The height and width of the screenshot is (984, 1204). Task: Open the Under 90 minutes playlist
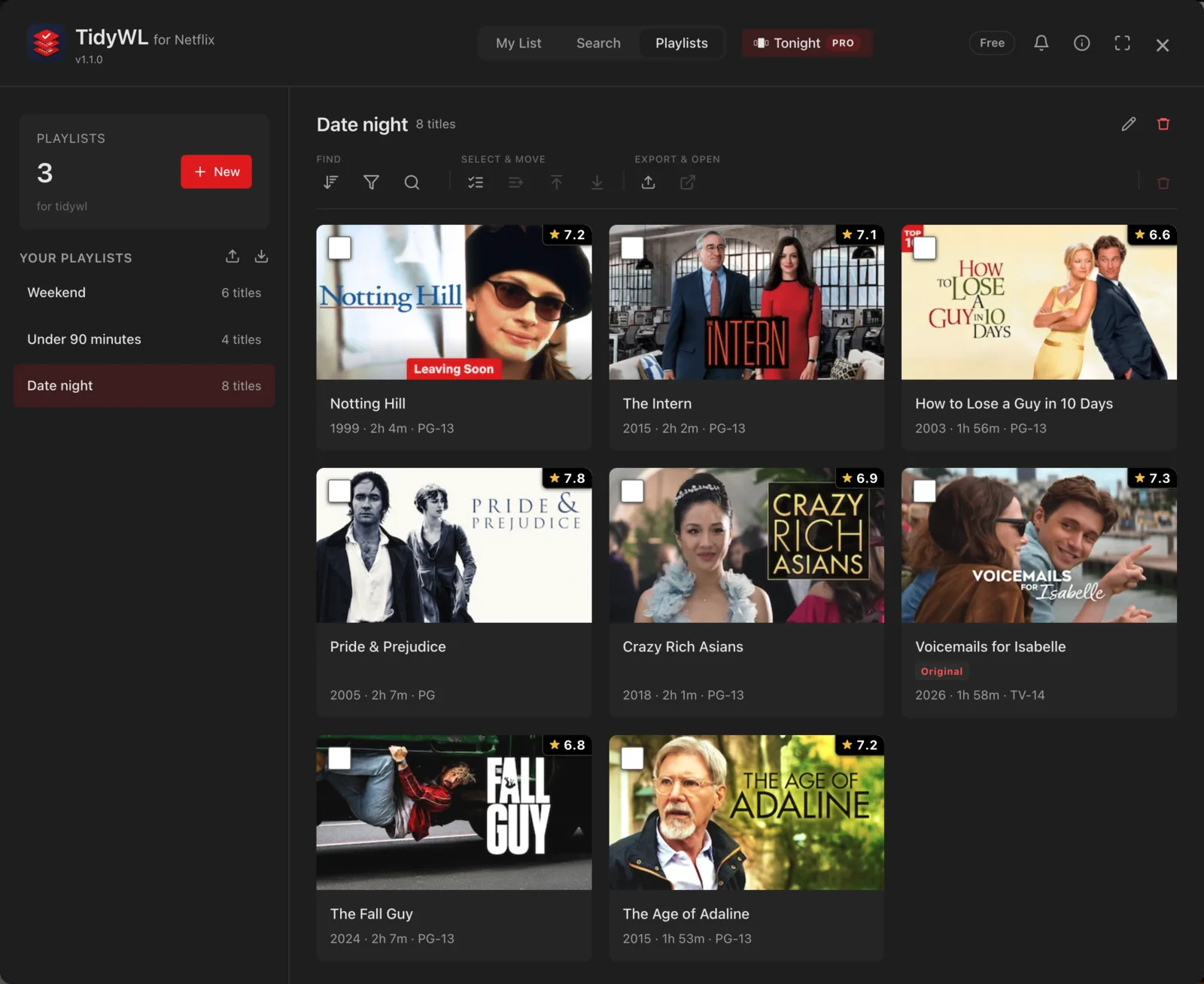point(144,339)
